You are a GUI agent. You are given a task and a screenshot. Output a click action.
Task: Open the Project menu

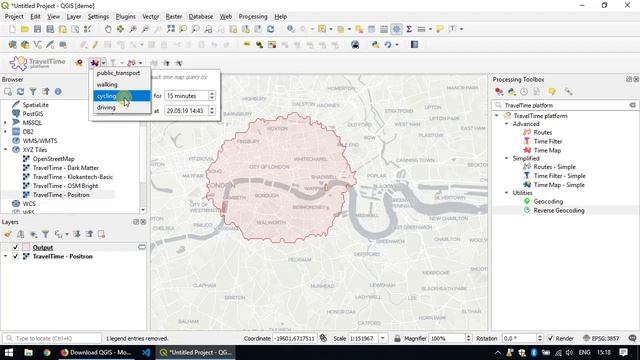tap(14, 16)
